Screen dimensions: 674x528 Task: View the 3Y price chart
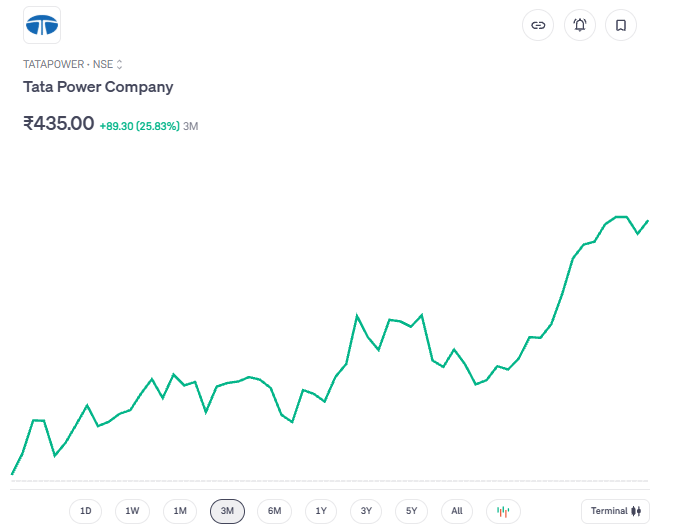pos(366,511)
